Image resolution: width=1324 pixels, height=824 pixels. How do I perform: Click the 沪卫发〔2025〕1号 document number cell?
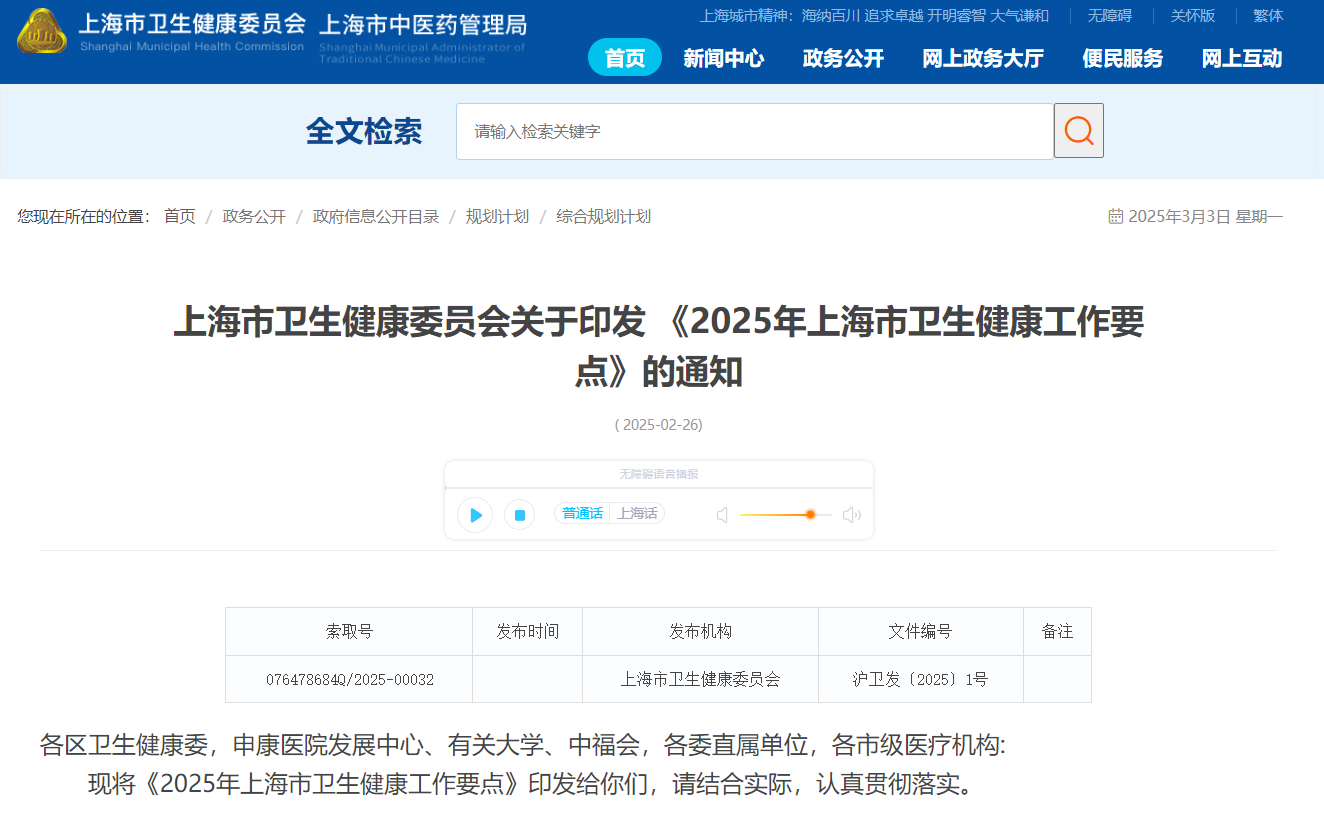920,679
